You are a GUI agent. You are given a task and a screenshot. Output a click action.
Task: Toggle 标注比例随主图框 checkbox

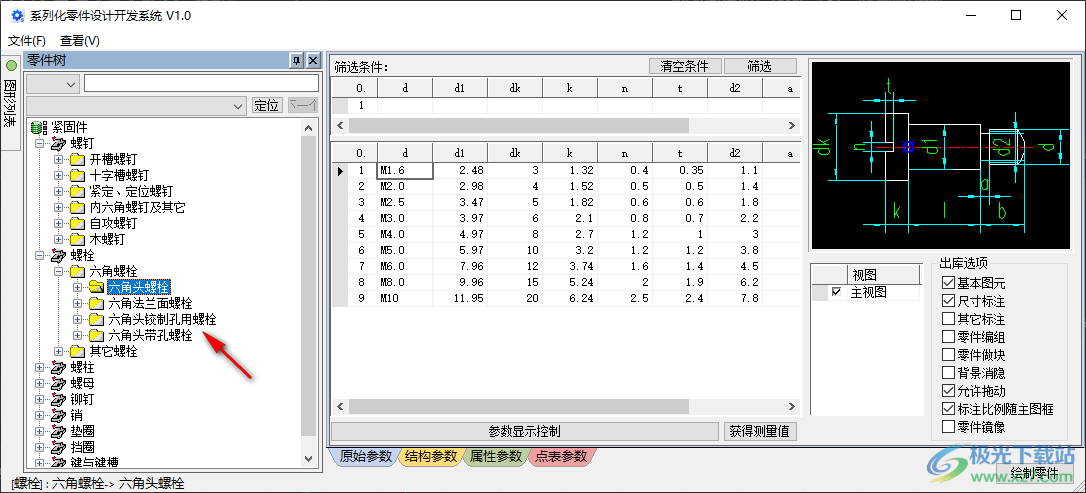[x=948, y=409]
